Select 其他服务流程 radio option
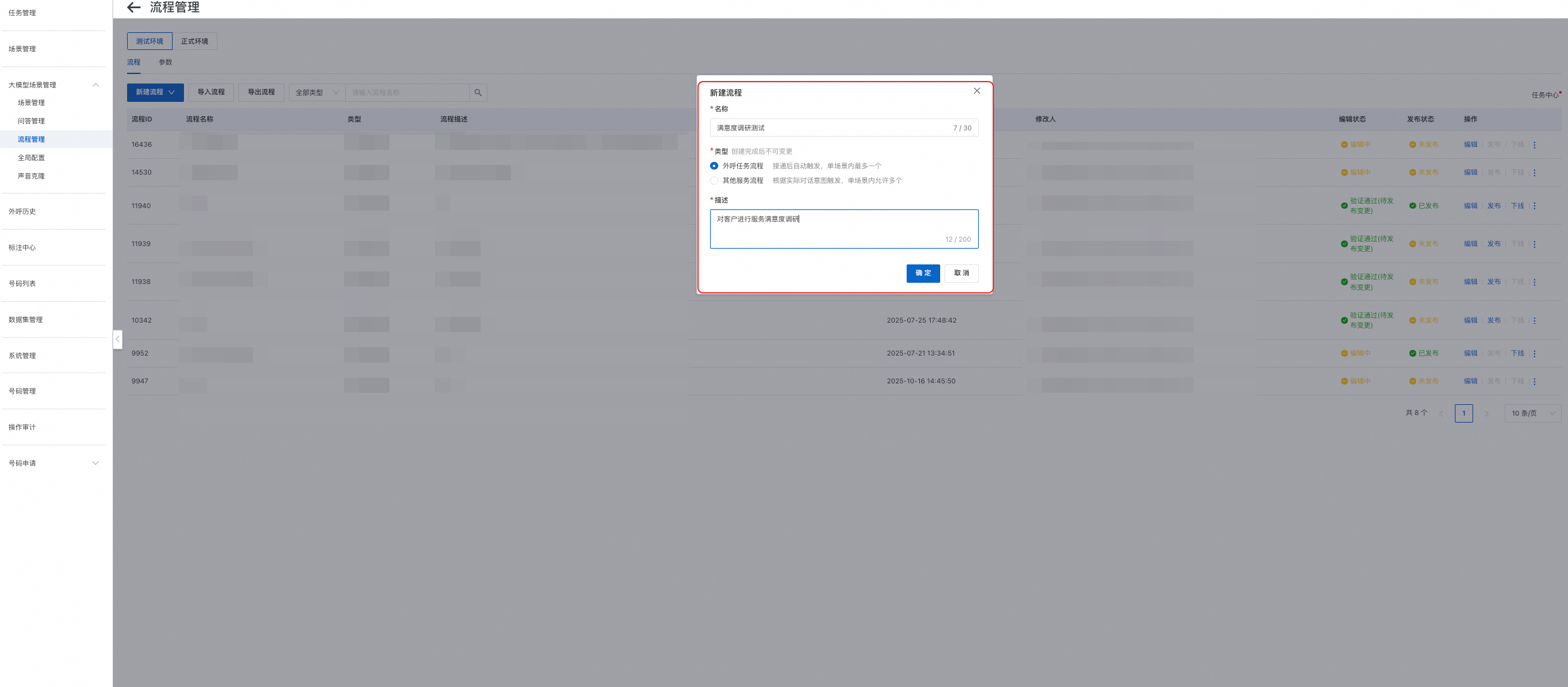This screenshot has width=1568, height=687. click(714, 181)
